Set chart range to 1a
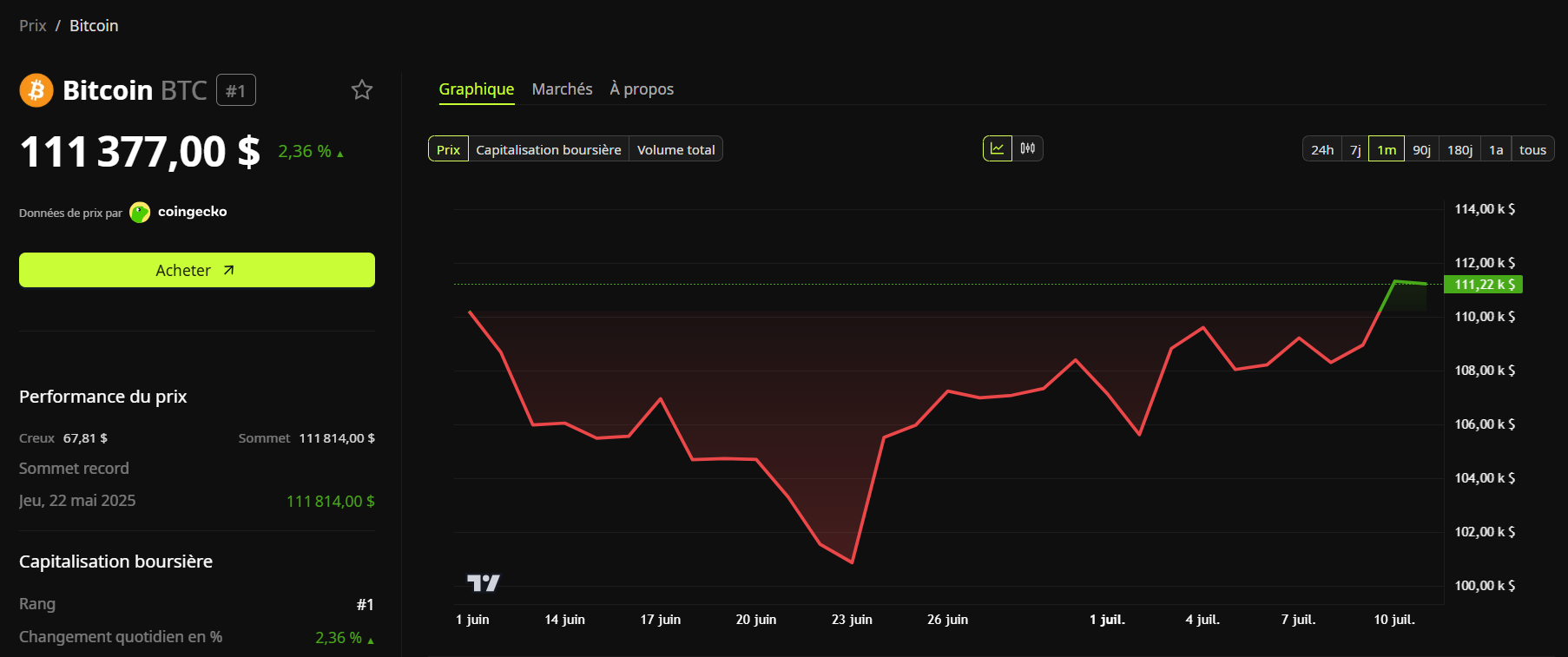Image resolution: width=1568 pixels, height=657 pixels. pos(1496,149)
